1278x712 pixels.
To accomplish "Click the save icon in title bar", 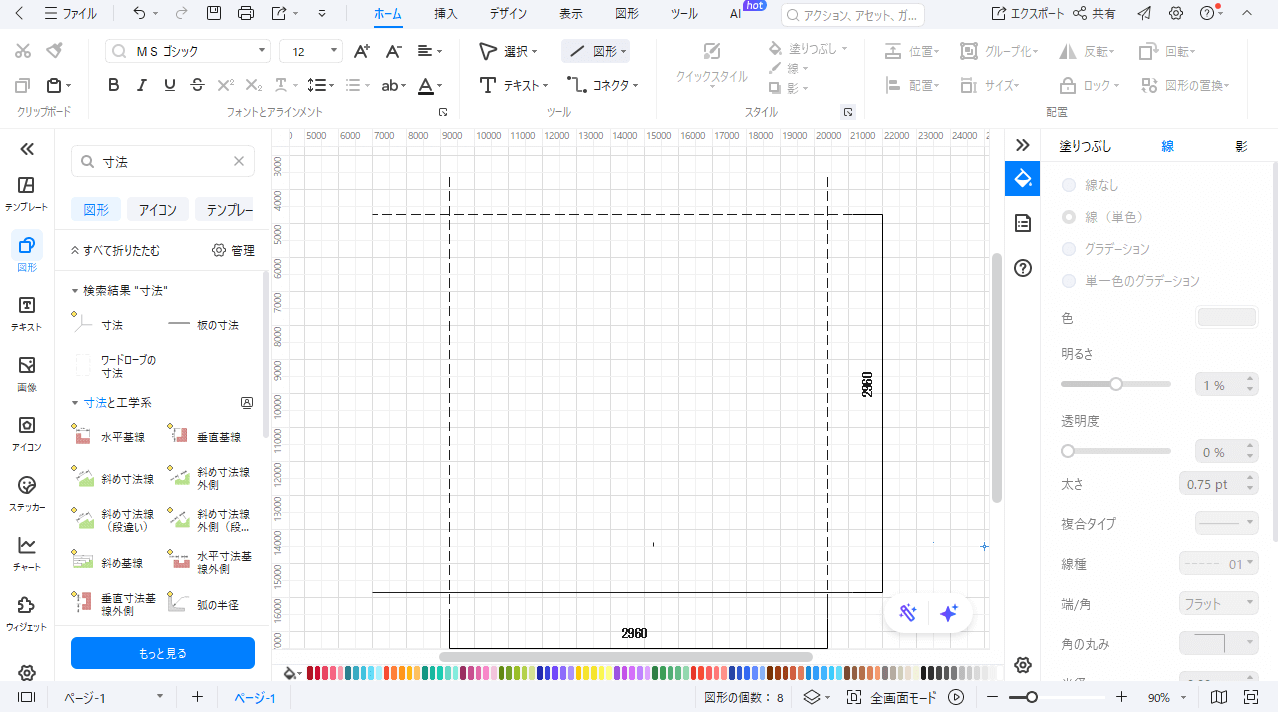I will tap(213, 14).
